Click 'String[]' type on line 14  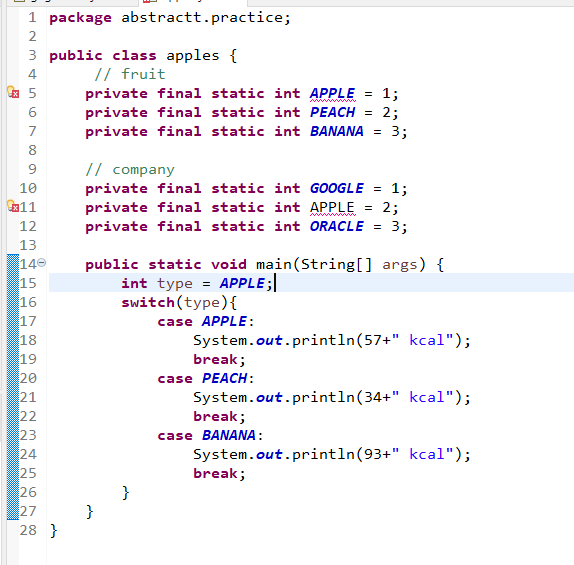click(x=336, y=264)
